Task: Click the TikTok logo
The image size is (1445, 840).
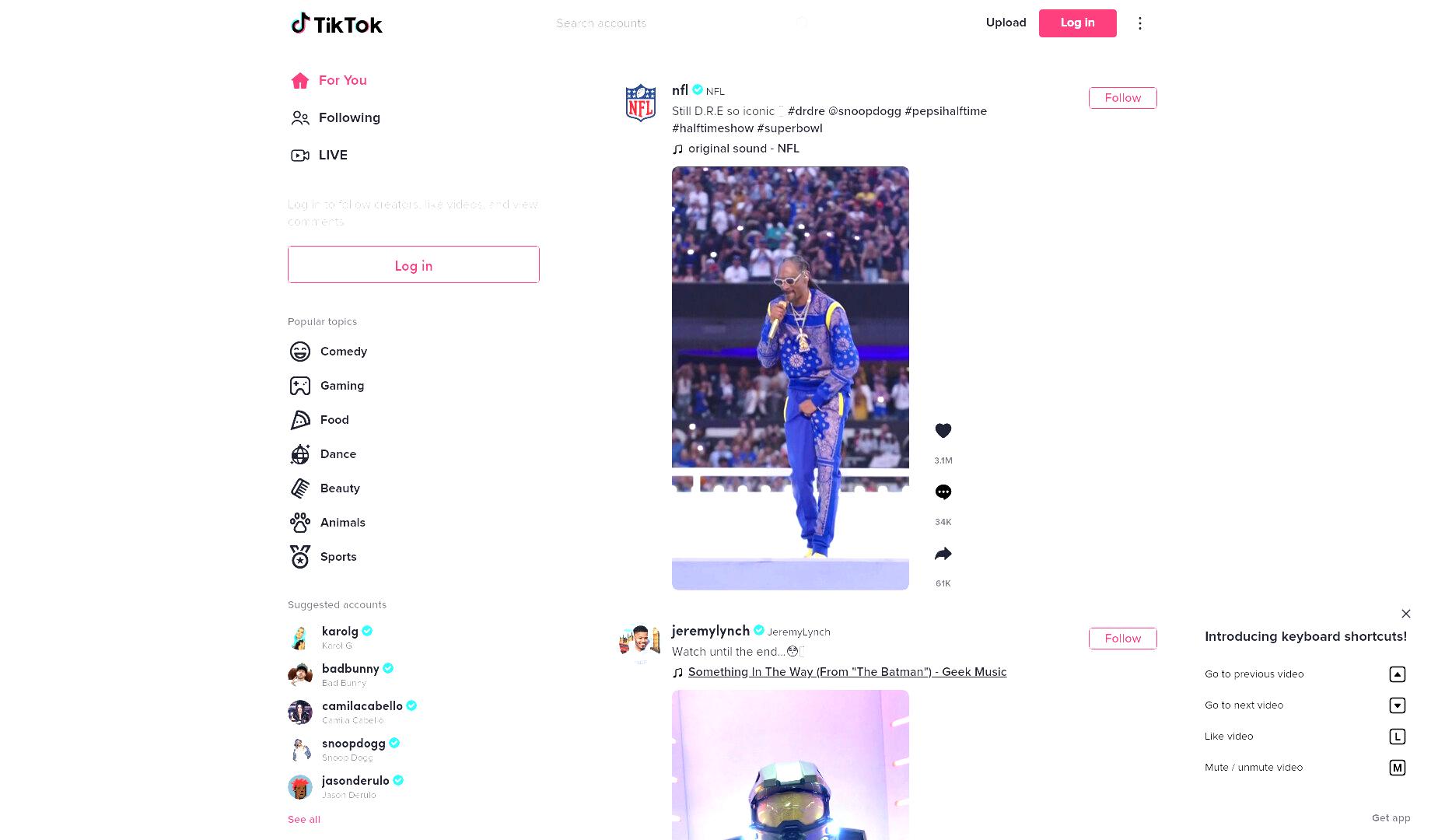Action: [337, 24]
